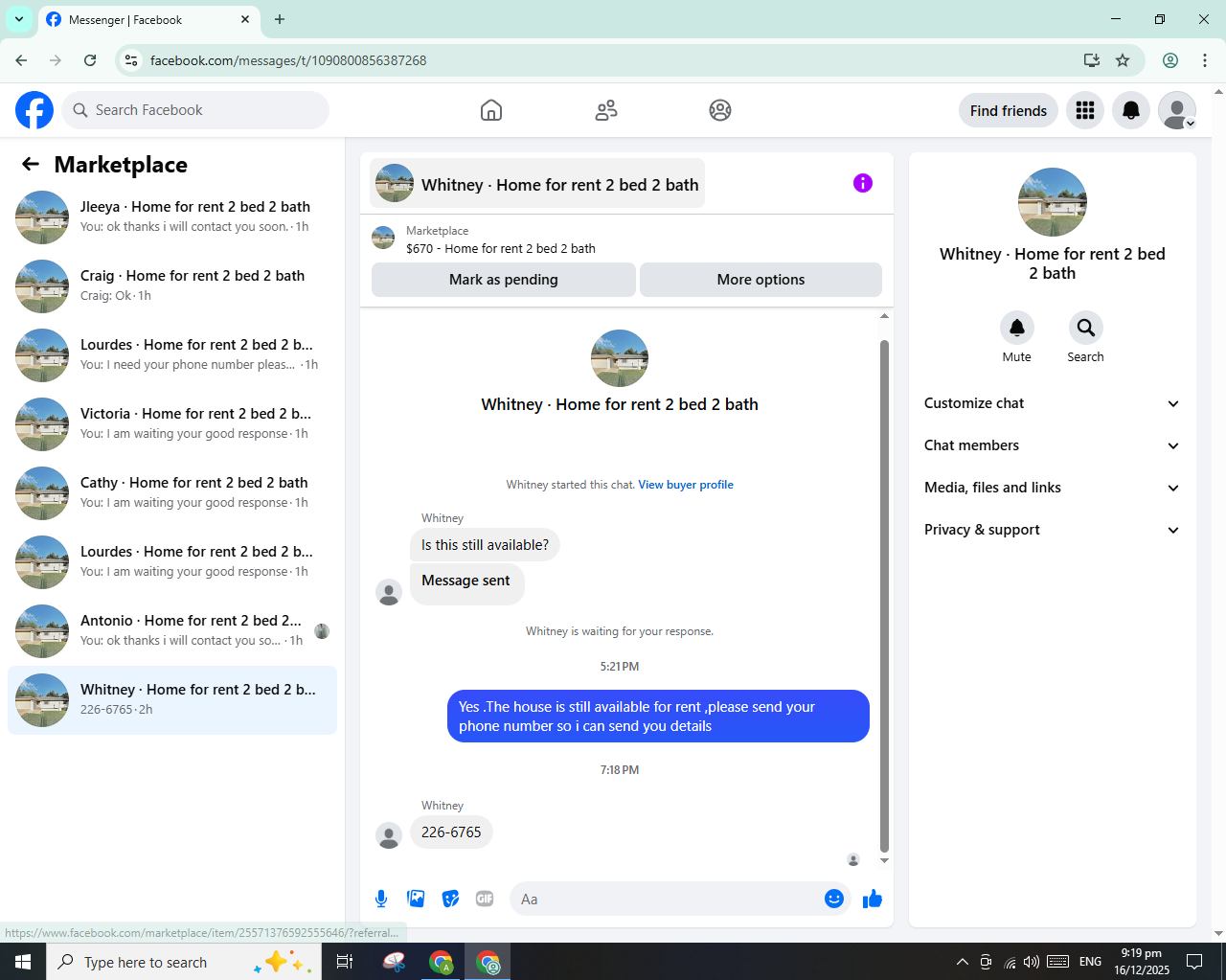
Task: Open the tab search dropdown arrow
Action: click(x=19, y=19)
